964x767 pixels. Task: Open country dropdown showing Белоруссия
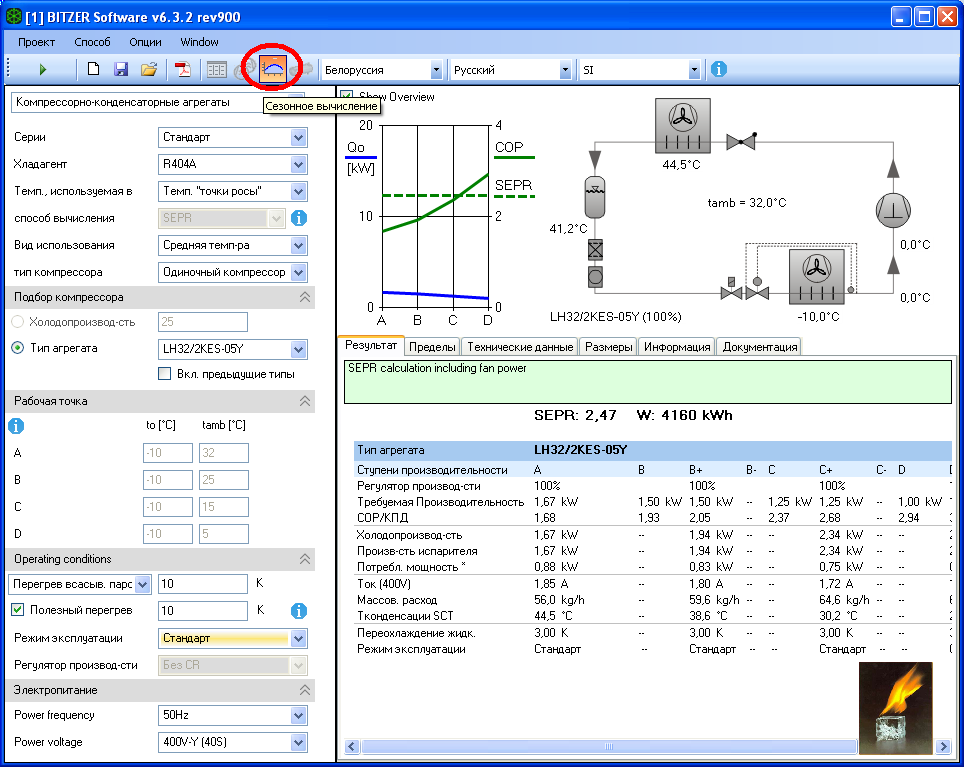pos(381,70)
